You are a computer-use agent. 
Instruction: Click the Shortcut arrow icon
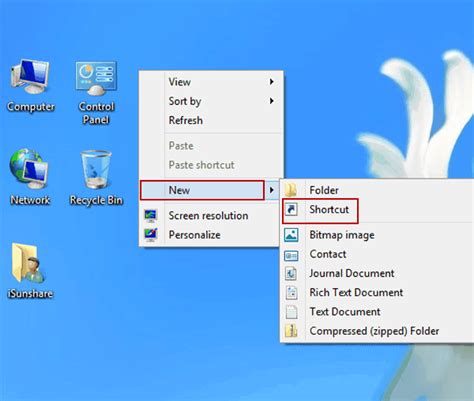[291, 210]
